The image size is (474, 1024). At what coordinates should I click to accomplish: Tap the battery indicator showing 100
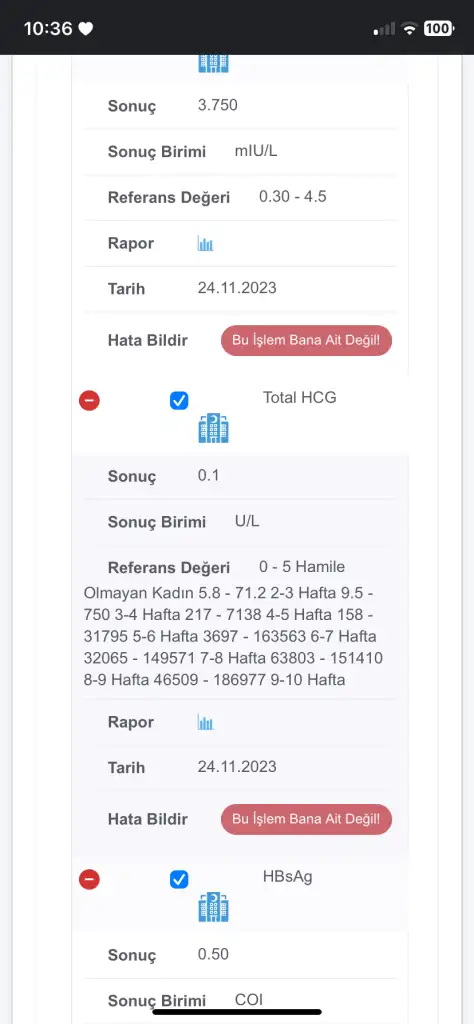click(x=439, y=28)
